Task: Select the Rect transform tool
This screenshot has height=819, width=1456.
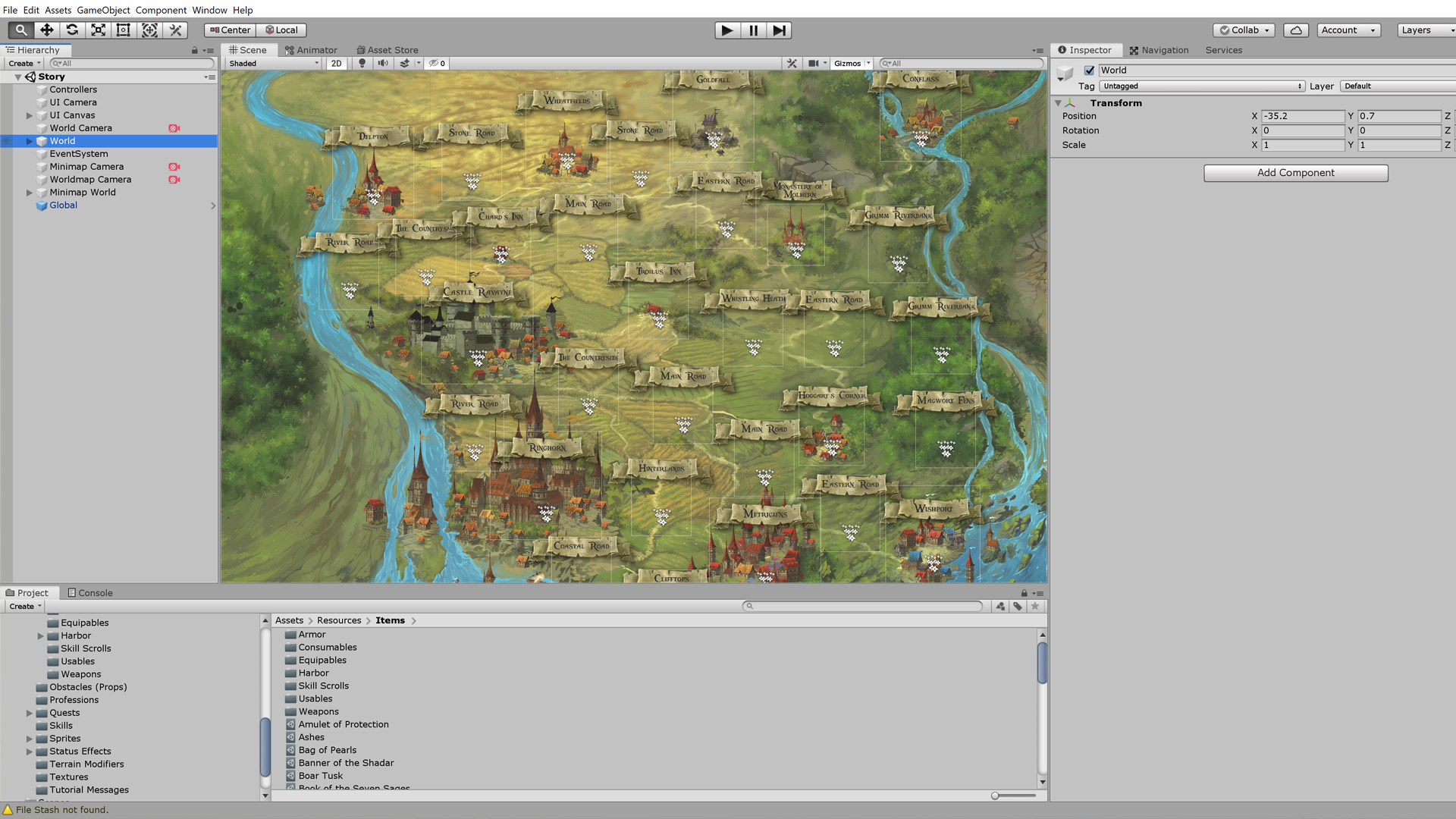Action: (124, 30)
